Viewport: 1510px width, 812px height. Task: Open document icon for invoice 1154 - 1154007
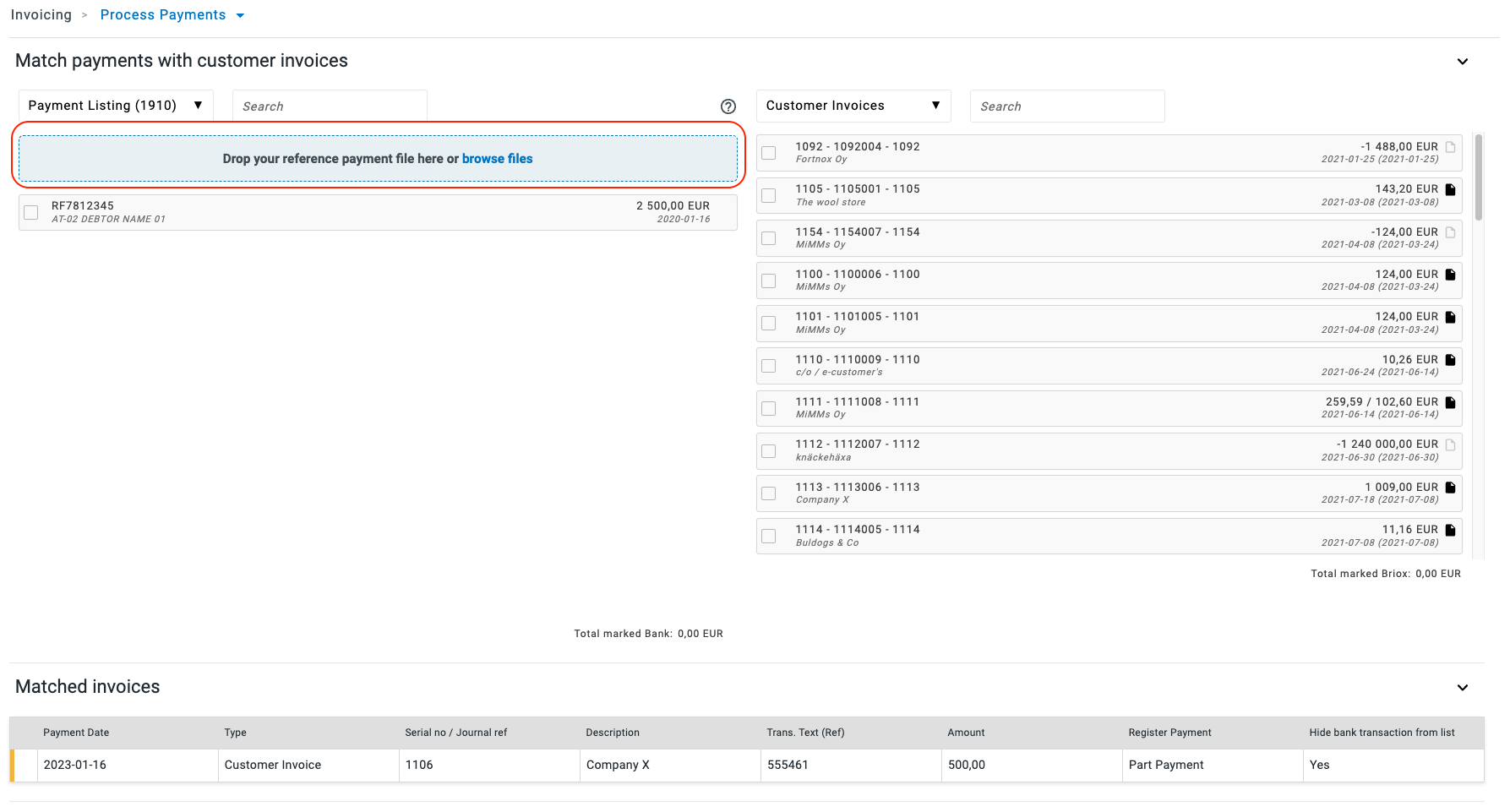coord(1451,232)
